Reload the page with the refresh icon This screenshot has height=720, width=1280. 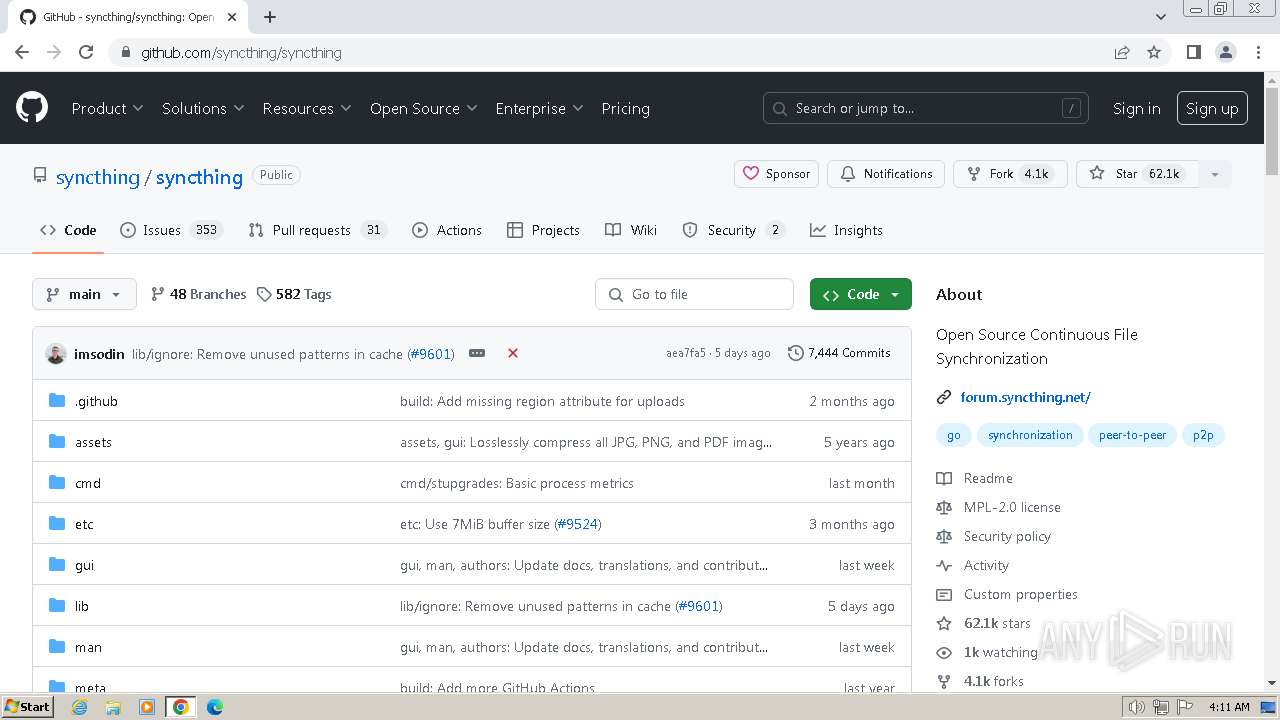[x=86, y=52]
